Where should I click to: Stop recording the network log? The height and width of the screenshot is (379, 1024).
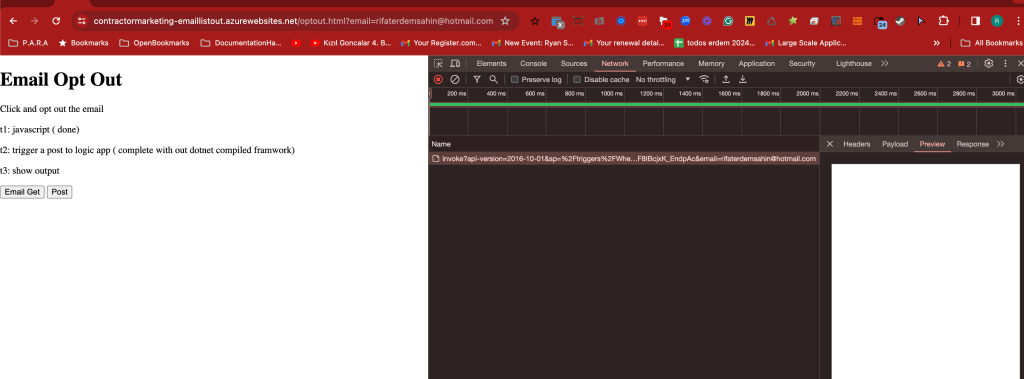438,80
